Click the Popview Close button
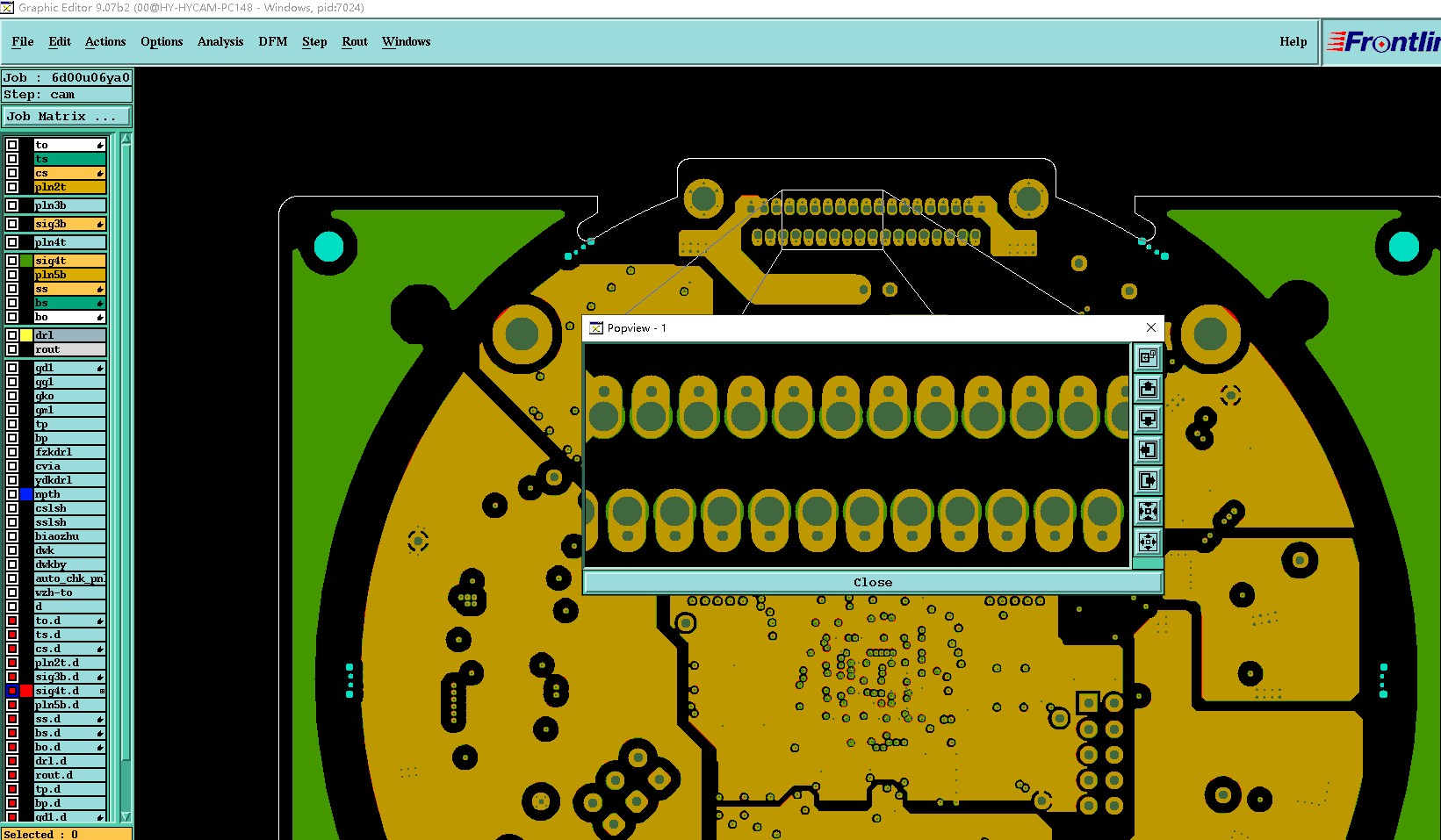 click(x=873, y=582)
